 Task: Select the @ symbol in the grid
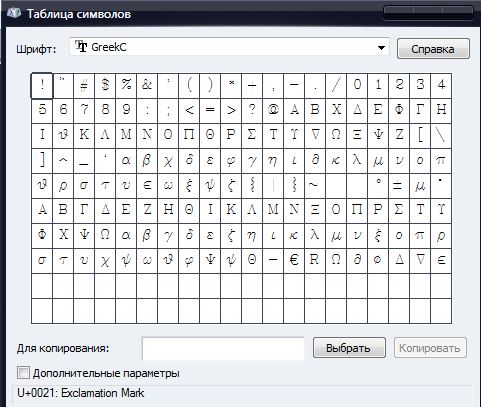273,111
